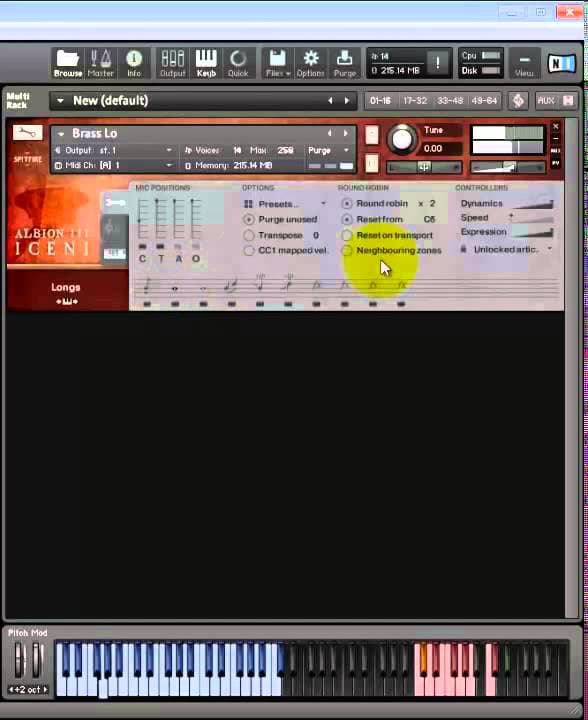The height and width of the screenshot is (720, 588).
Task: Open the Midi Ch [A] 1 dropdown
Action: pyautogui.click(x=114, y=165)
